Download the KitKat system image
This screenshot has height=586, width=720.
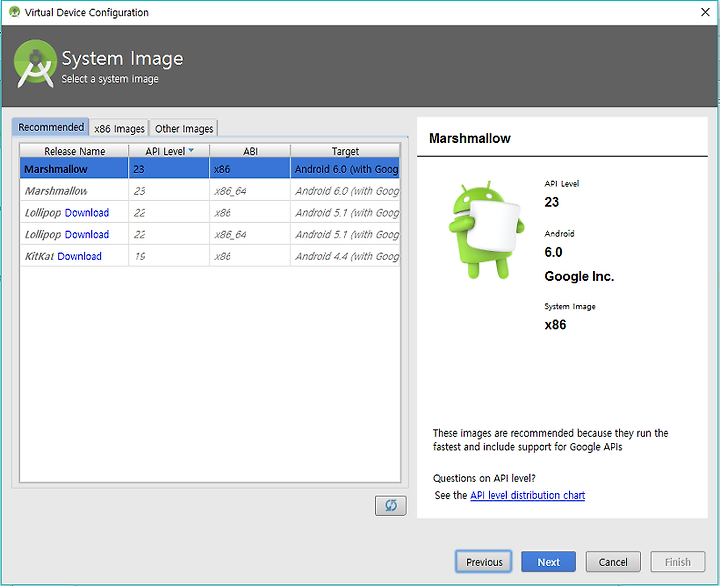click(x=79, y=256)
